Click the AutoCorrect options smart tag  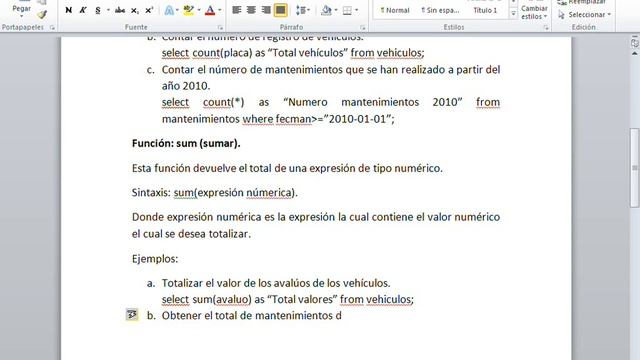pyautogui.click(x=131, y=315)
